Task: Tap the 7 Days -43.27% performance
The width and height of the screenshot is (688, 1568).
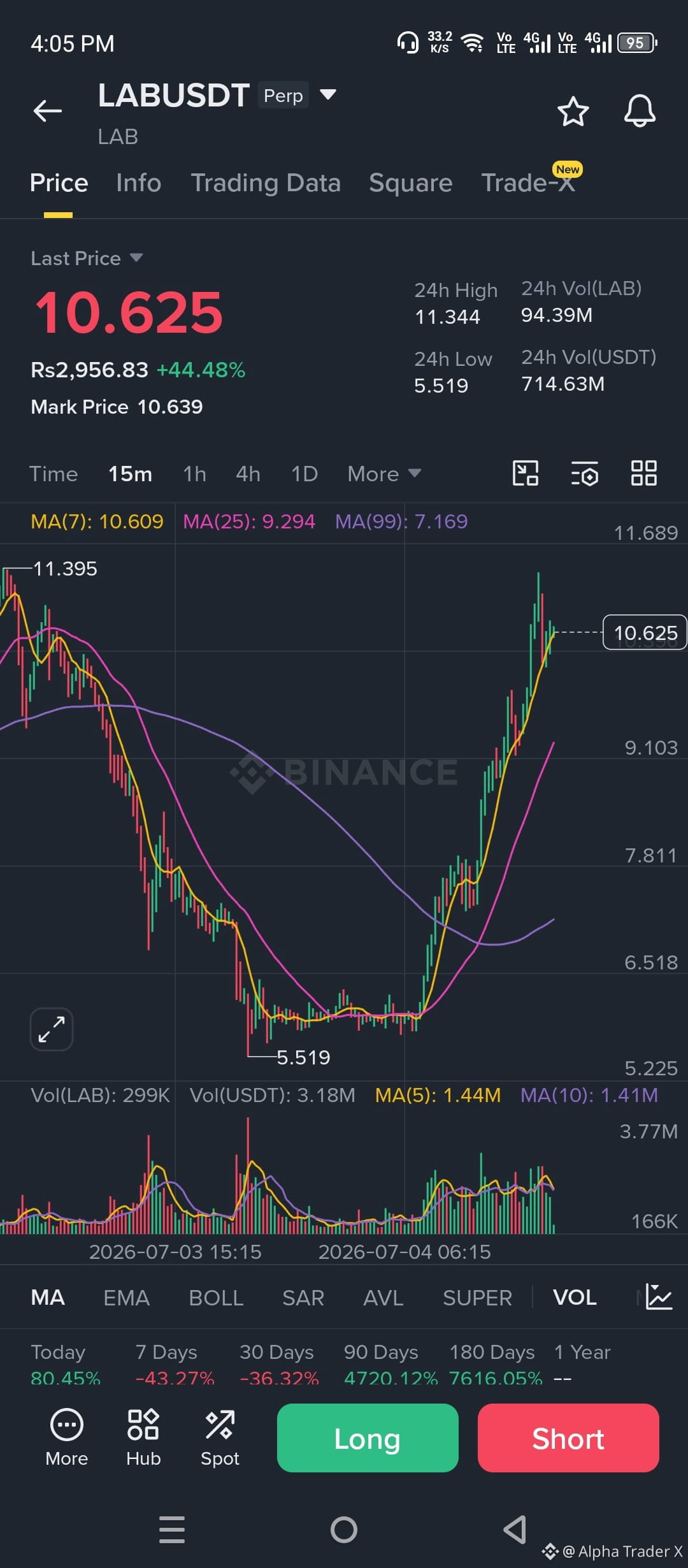Action: (x=175, y=1364)
